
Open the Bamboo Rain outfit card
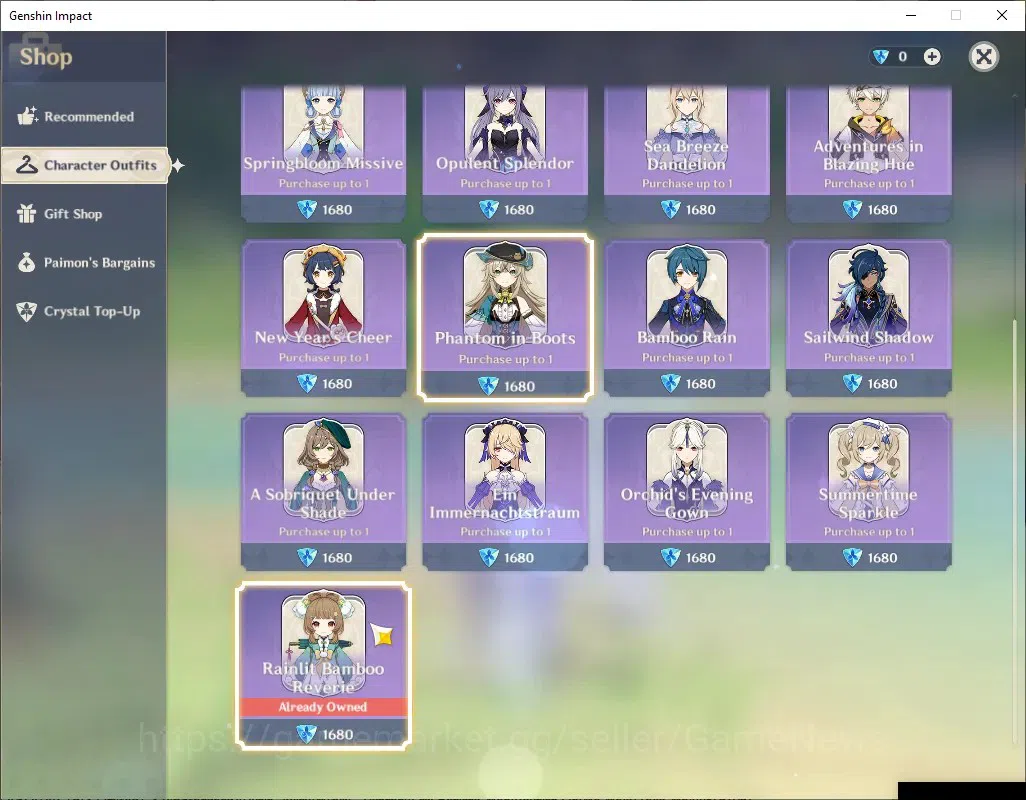pos(686,318)
